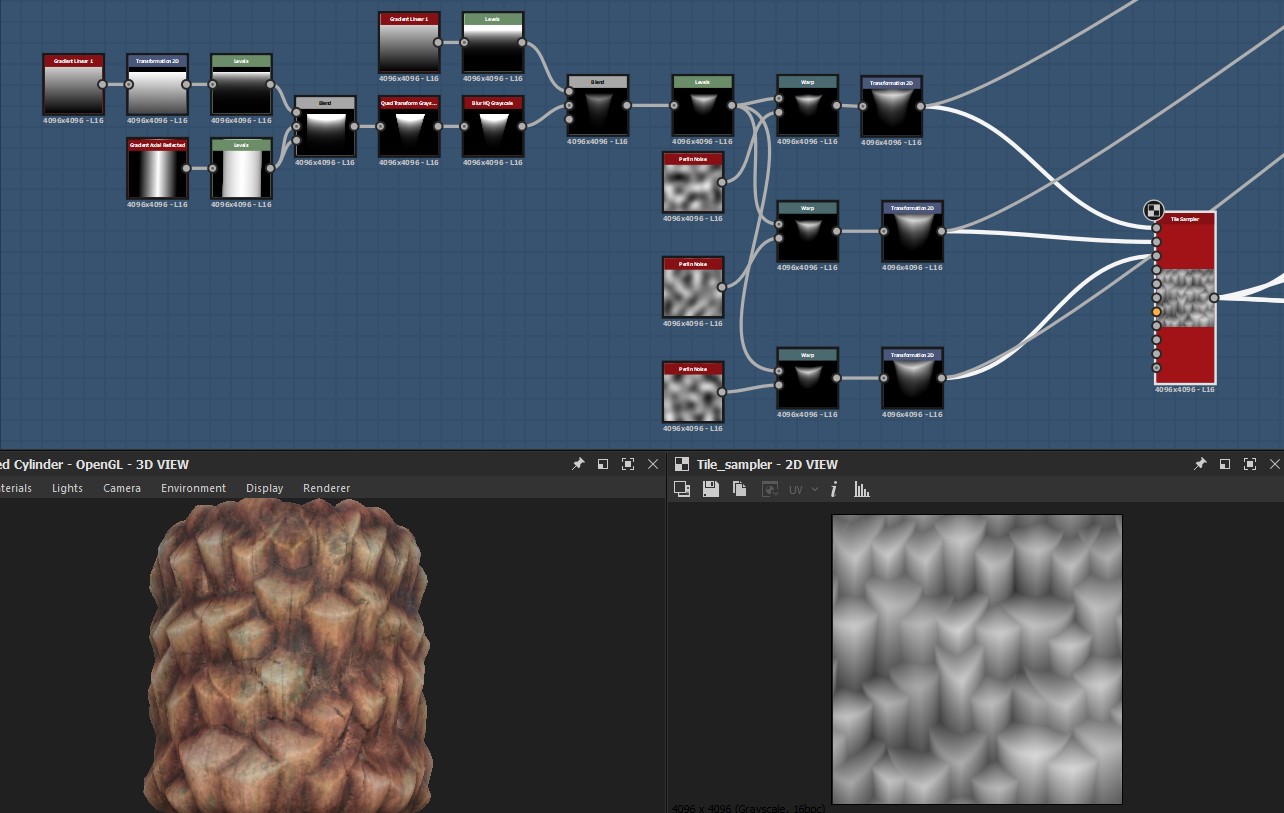Click the 'Tile_sampler - 2D VIEW' panel title
The image size is (1284, 813).
point(767,464)
